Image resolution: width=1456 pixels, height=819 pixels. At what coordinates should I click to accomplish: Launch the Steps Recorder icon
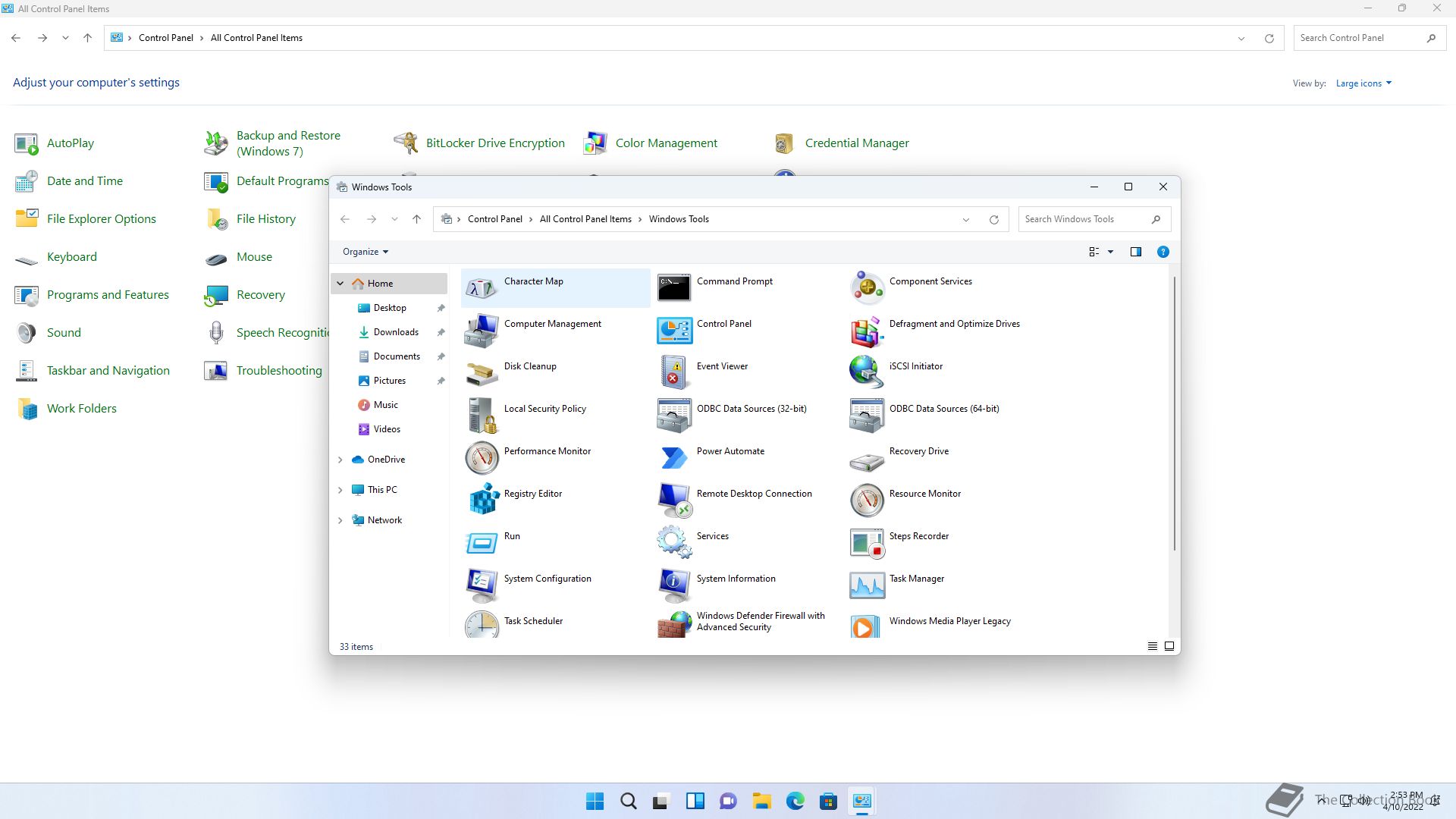(x=867, y=543)
